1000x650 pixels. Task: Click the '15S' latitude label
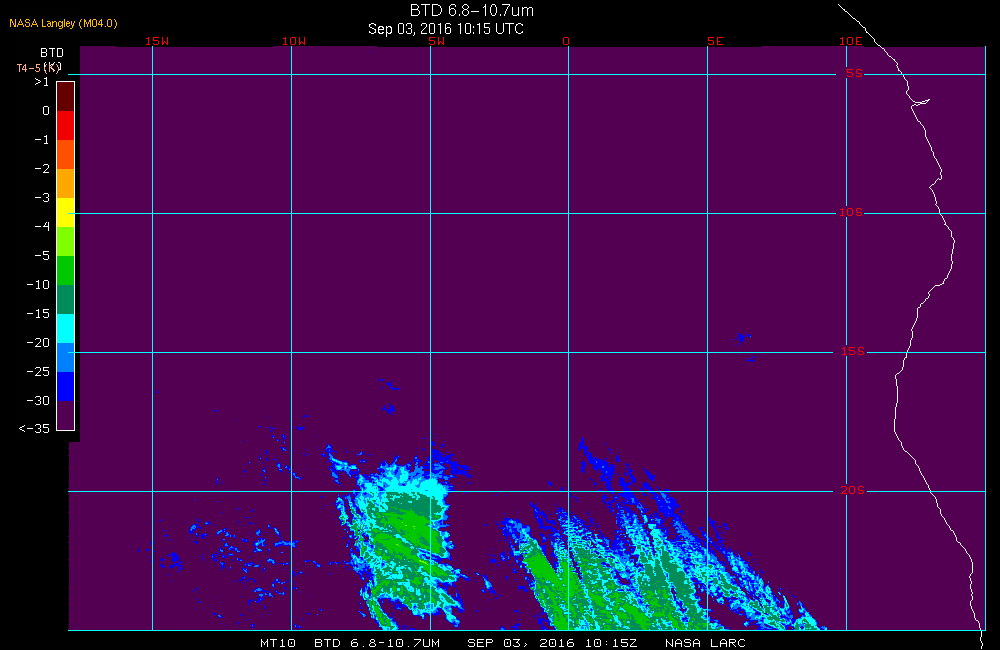point(853,351)
